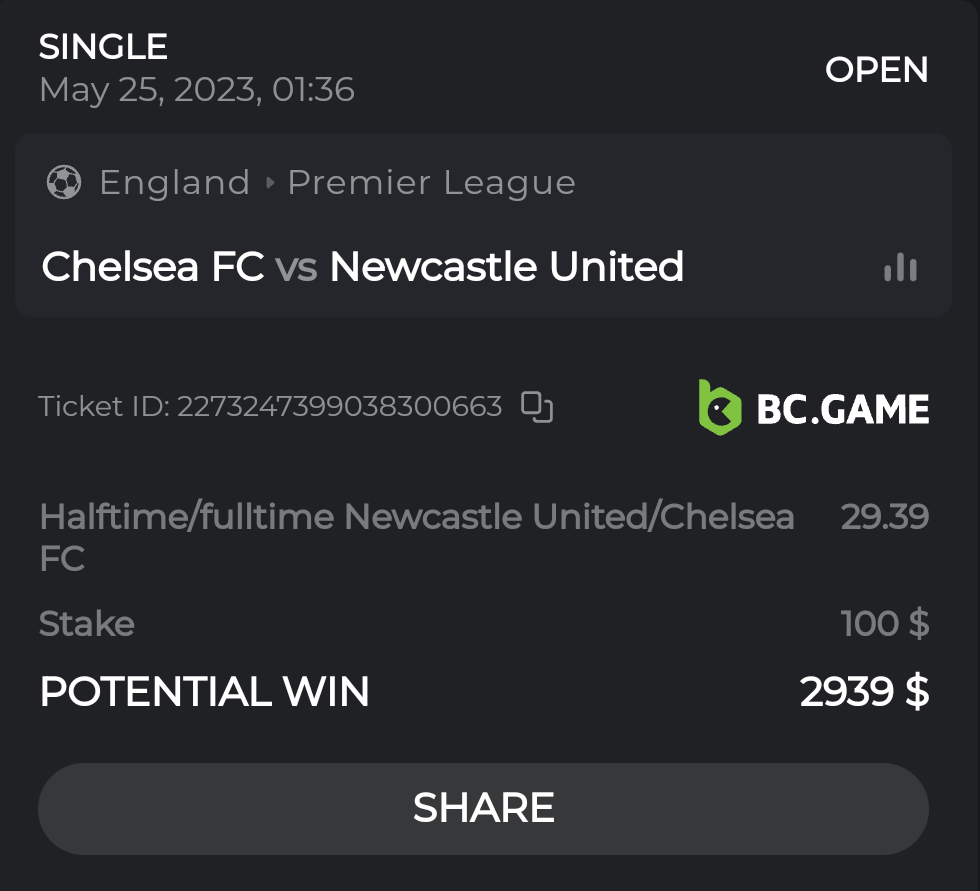Click the 29.39 odds value

click(x=884, y=517)
